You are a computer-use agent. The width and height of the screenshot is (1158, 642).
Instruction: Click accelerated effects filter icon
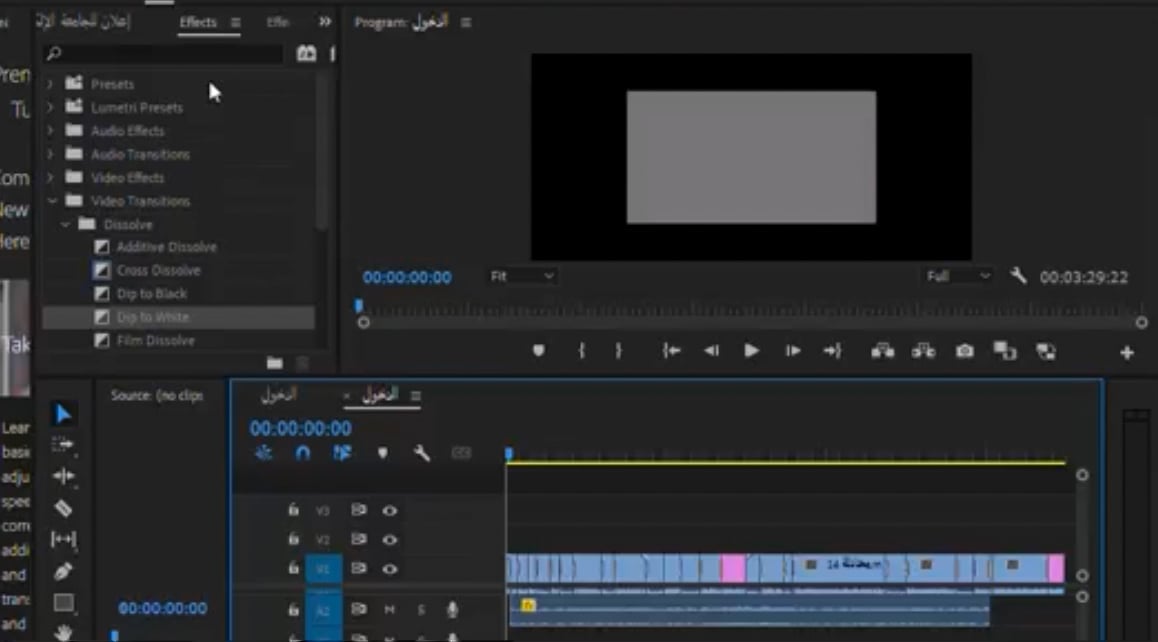tap(306, 53)
